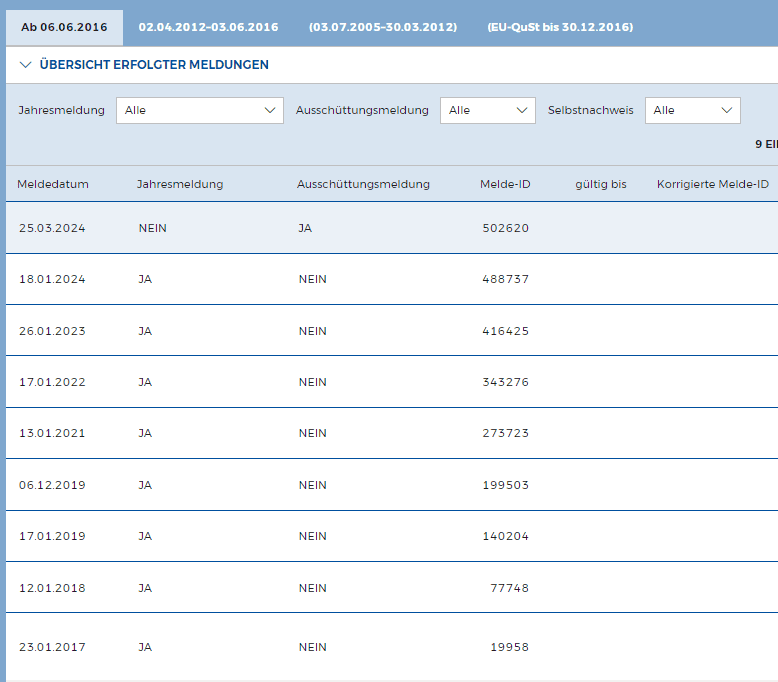Click the gültig bis column header

pyautogui.click(x=600, y=184)
